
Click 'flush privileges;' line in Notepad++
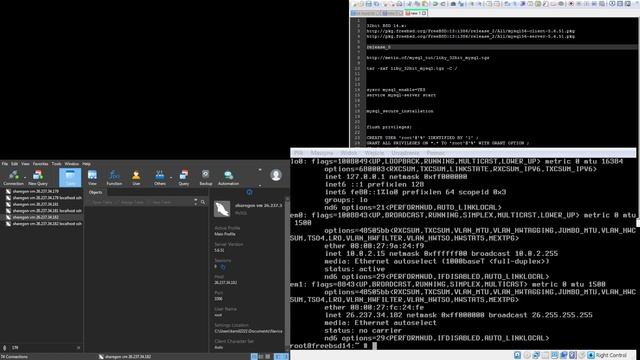coord(389,127)
